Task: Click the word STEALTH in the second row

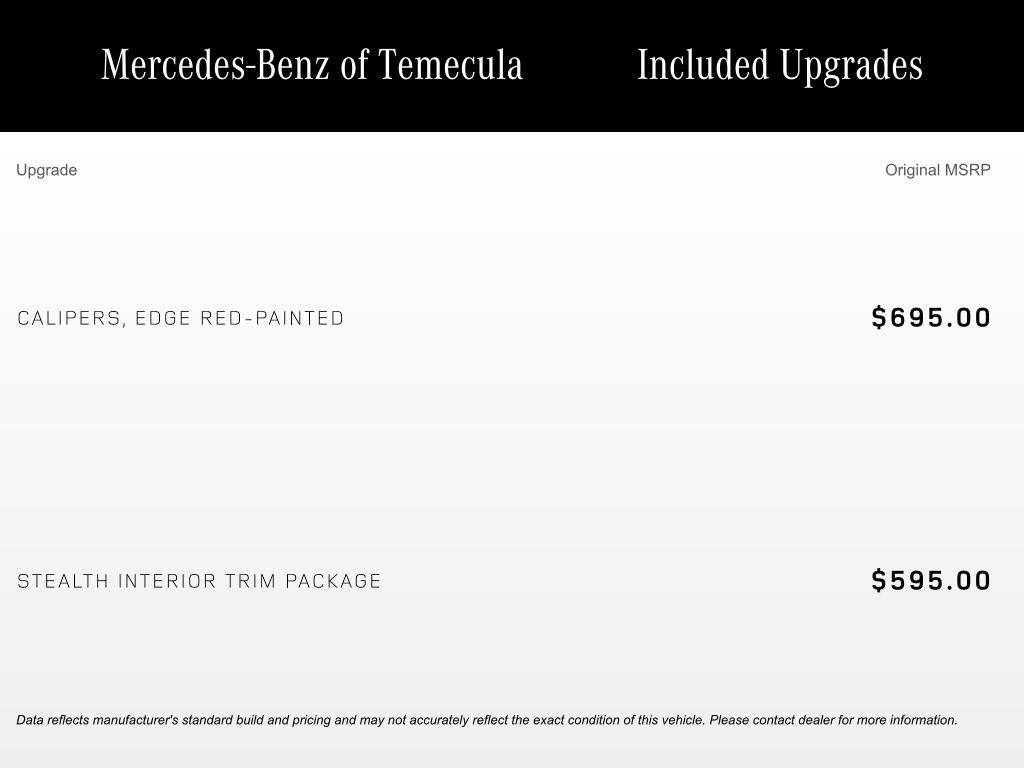Action: pyautogui.click(x=63, y=581)
